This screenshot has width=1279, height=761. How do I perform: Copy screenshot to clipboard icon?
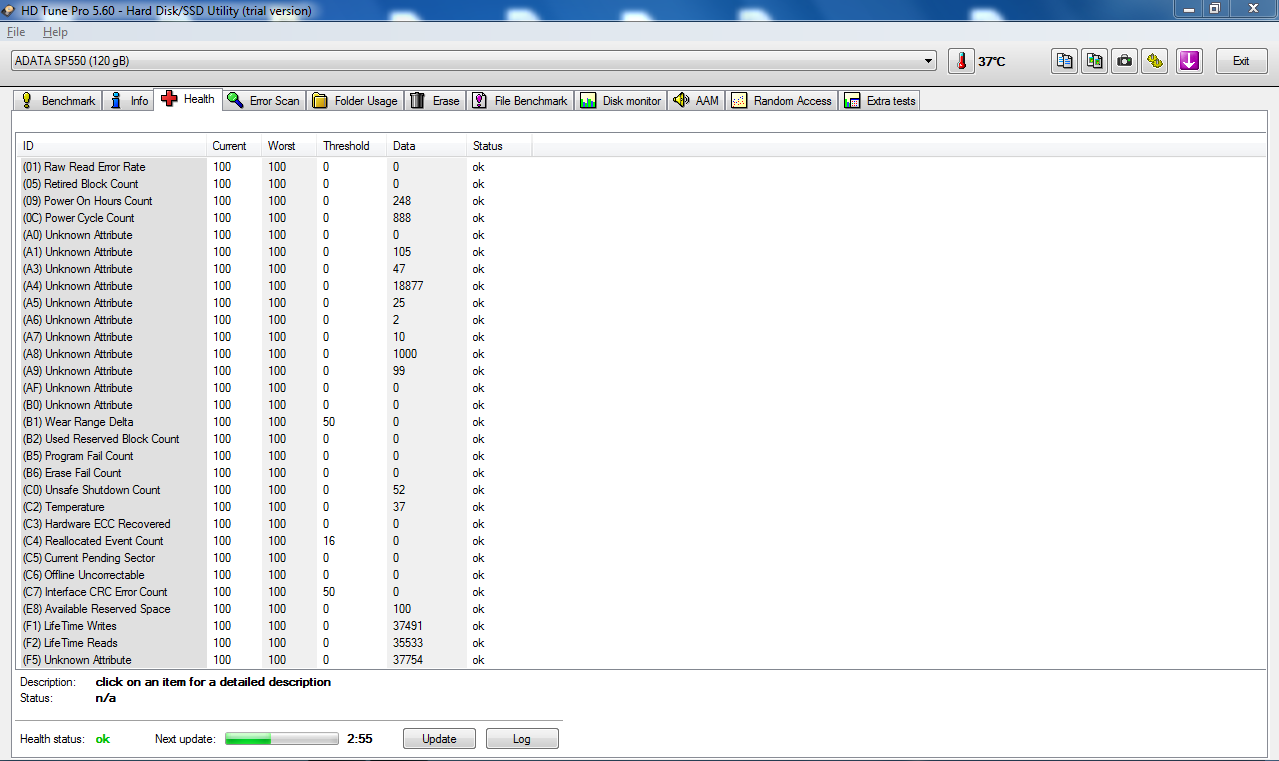point(1095,61)
